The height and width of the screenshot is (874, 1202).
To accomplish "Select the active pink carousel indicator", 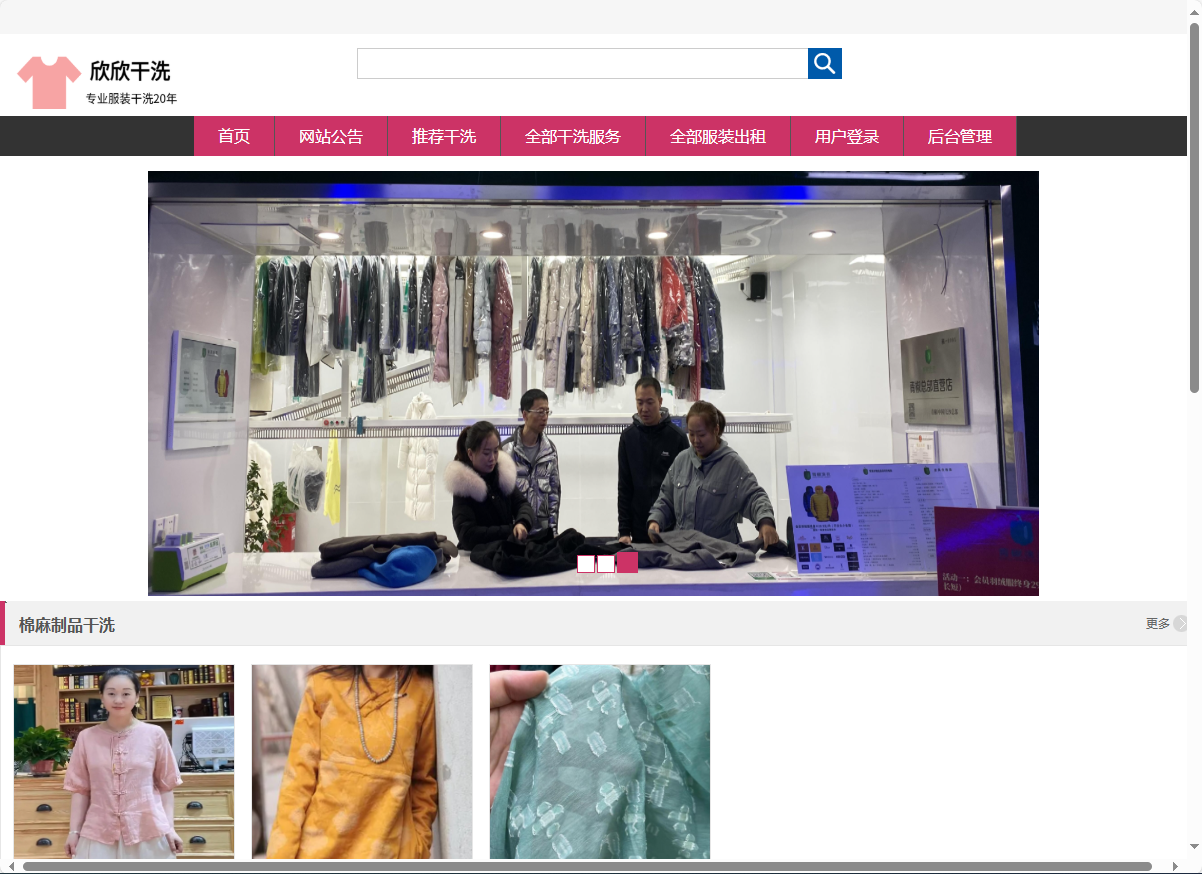I will [627, 562].
